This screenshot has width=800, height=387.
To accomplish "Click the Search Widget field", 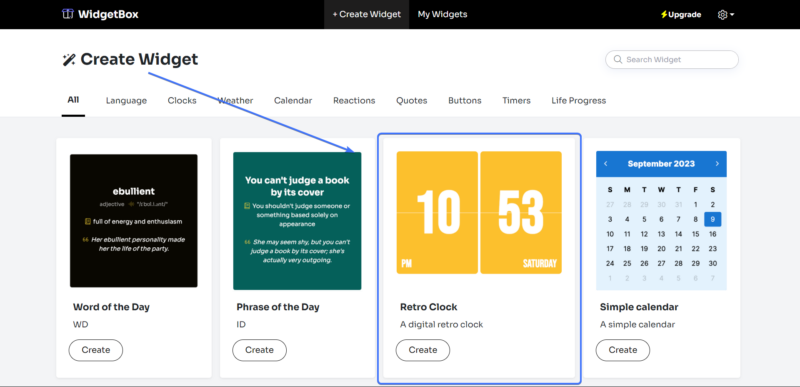I will click(671, 59).
